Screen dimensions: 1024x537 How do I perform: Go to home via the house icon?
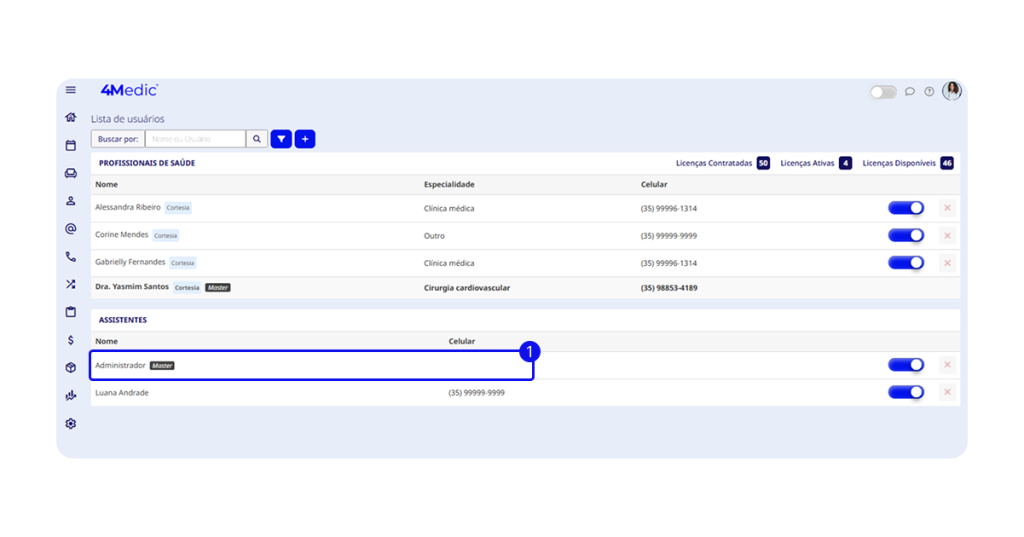tap(71, 117)
